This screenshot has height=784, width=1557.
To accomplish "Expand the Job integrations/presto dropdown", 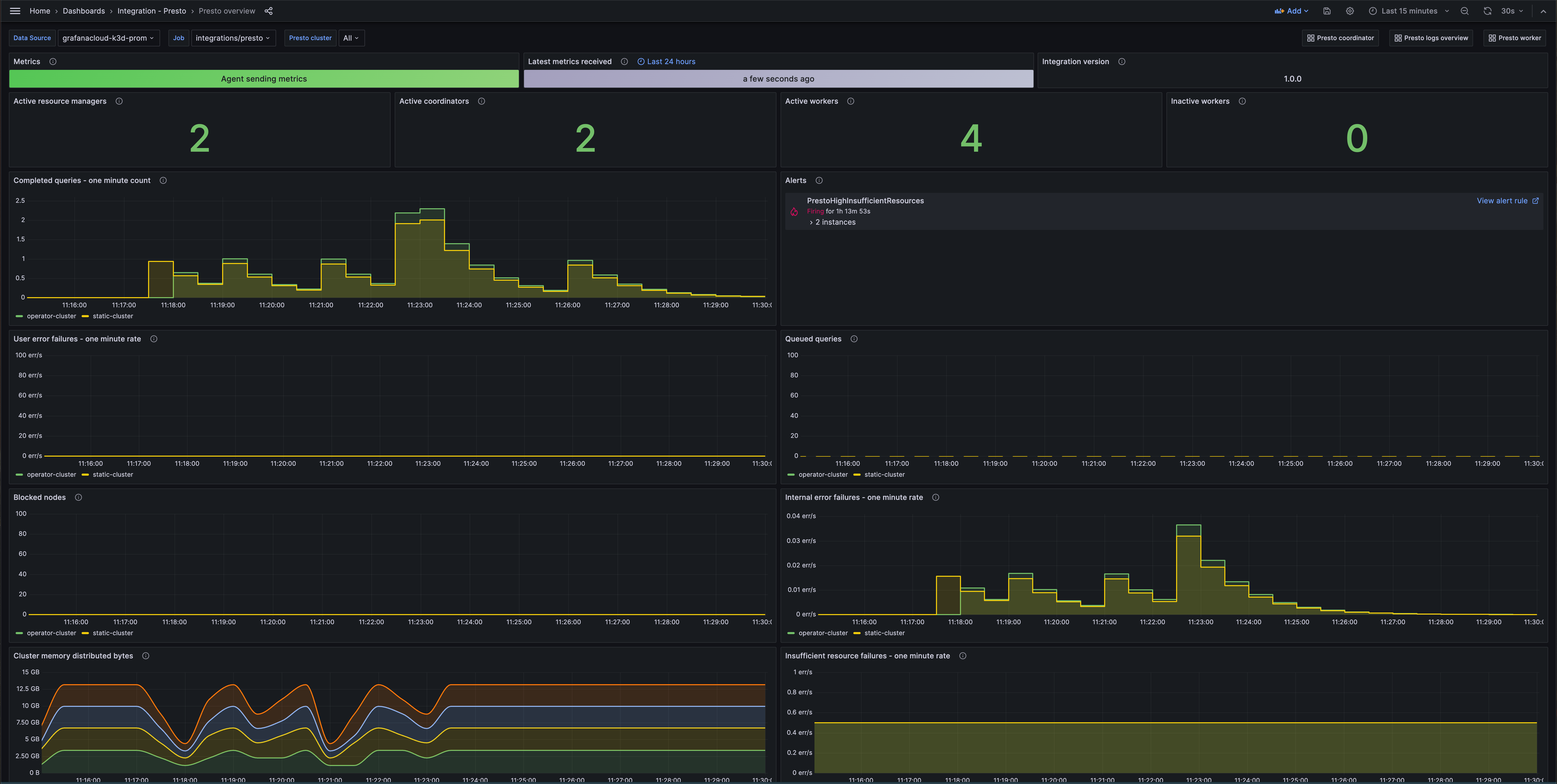I will pos(231,38).
